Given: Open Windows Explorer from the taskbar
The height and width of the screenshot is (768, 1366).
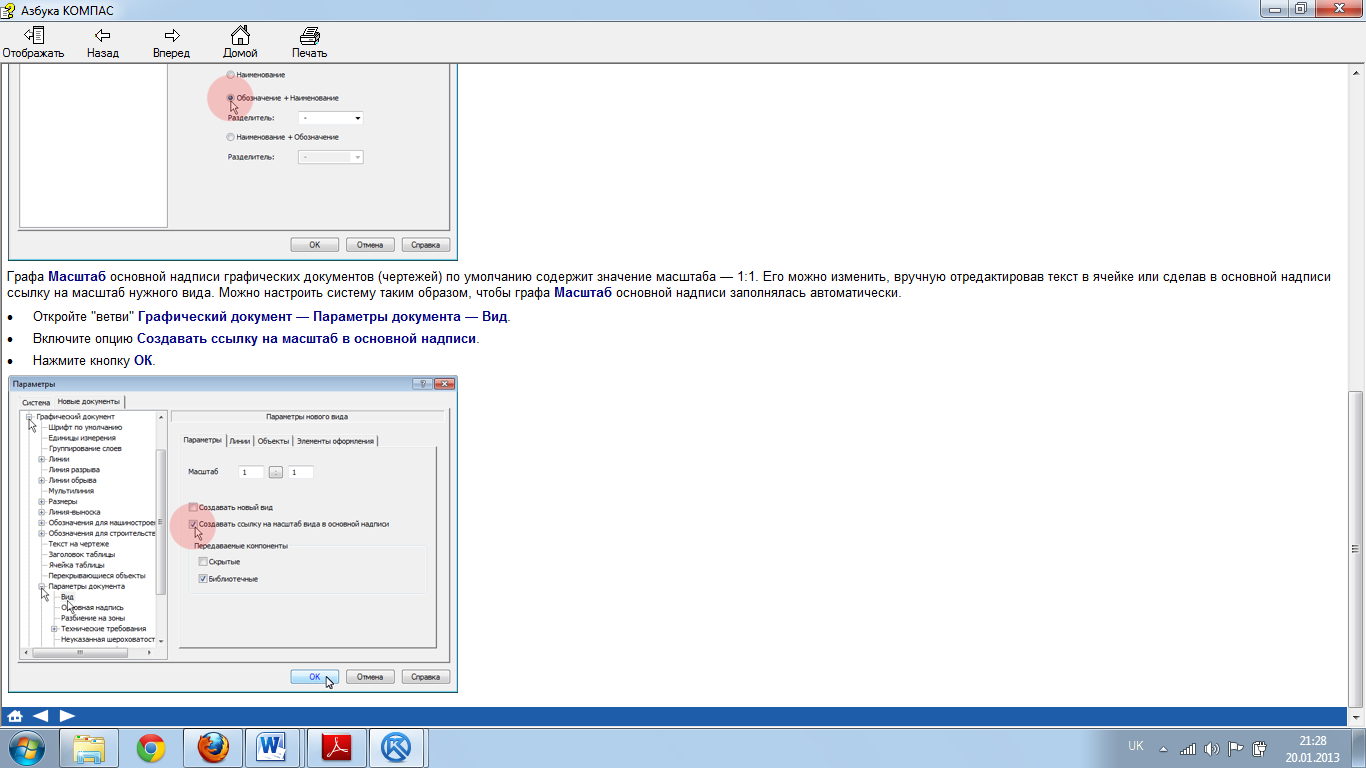Looking at the screenshot, I should pyautogui.click(x=89, y=748).
